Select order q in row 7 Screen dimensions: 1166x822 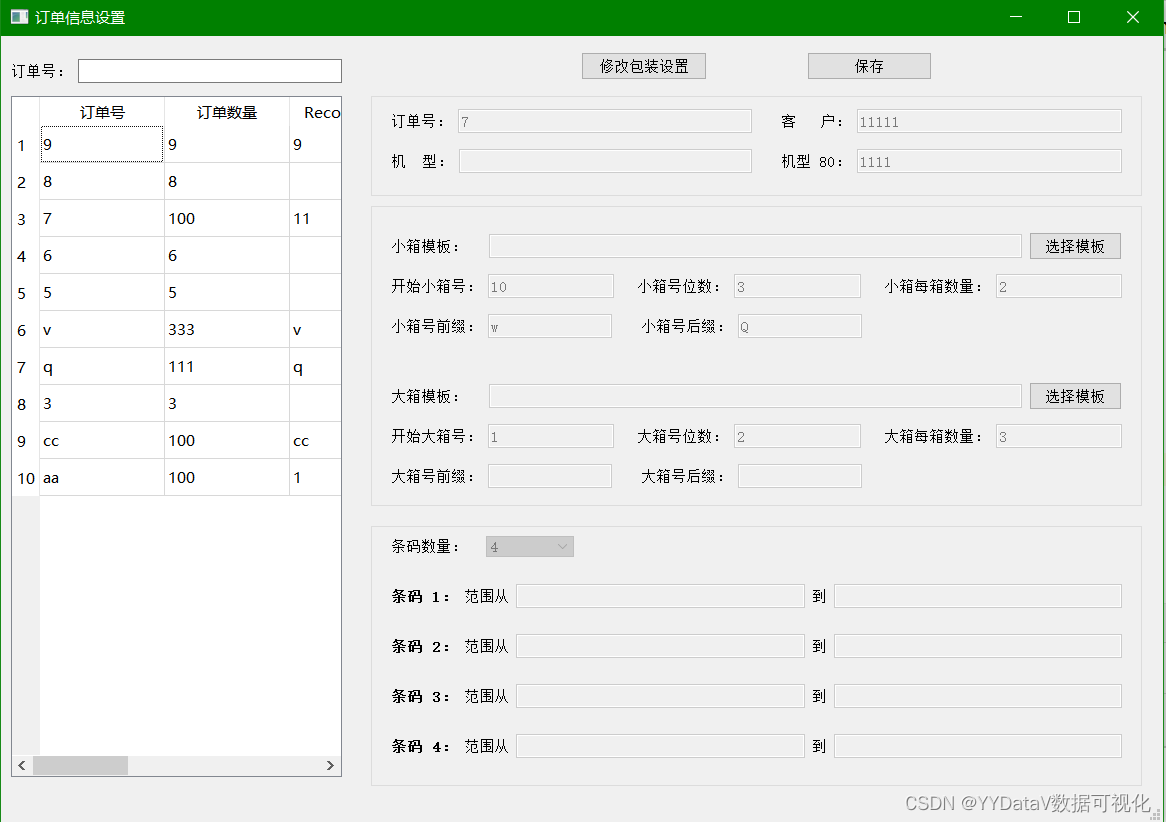102,367
